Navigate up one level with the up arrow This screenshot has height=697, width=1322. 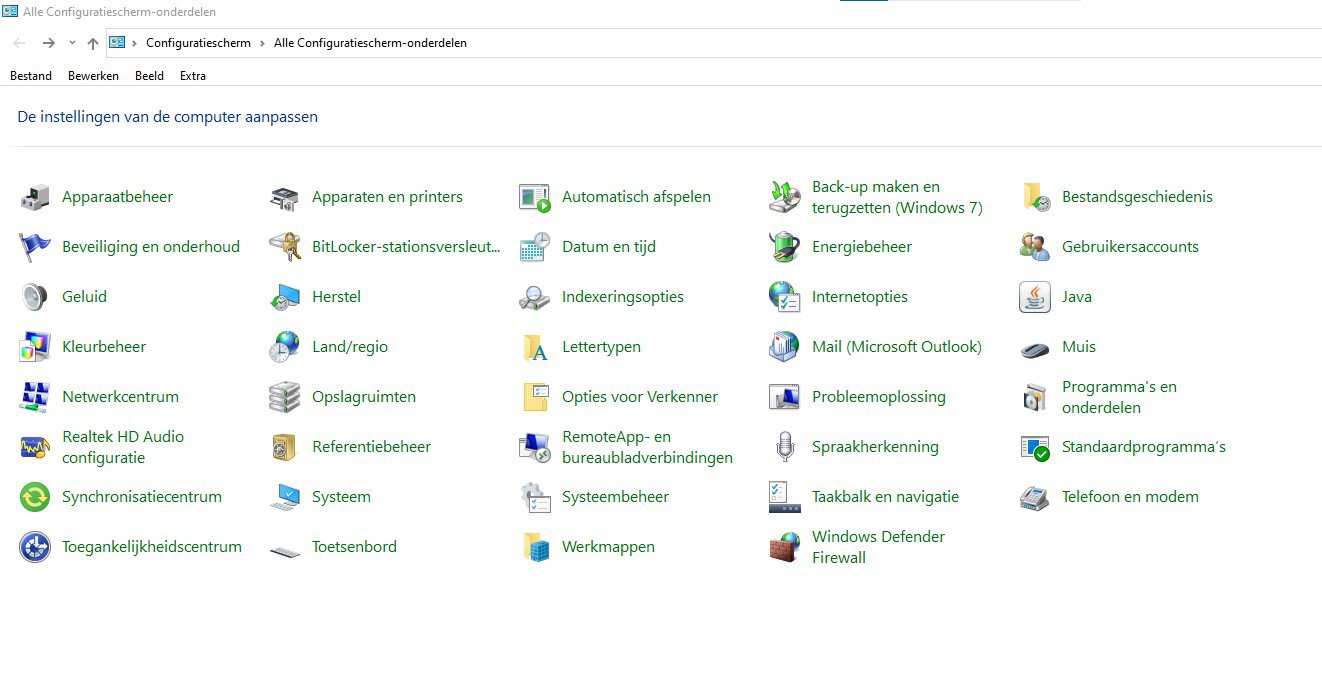pos(93,43)
